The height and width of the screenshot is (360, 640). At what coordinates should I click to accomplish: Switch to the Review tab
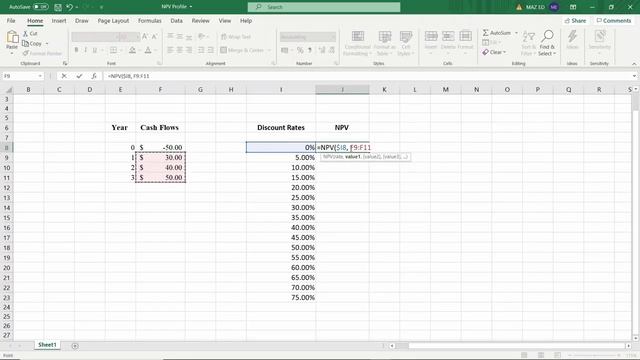point(200,20)
